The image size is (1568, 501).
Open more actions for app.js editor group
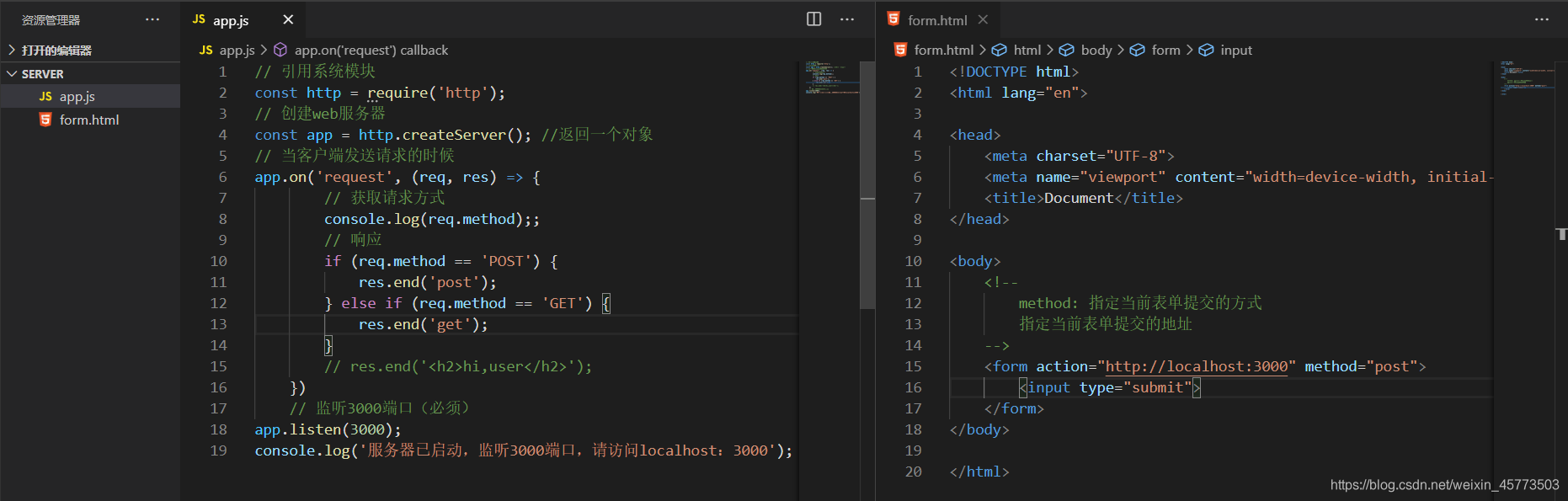(x=847, y=19)
